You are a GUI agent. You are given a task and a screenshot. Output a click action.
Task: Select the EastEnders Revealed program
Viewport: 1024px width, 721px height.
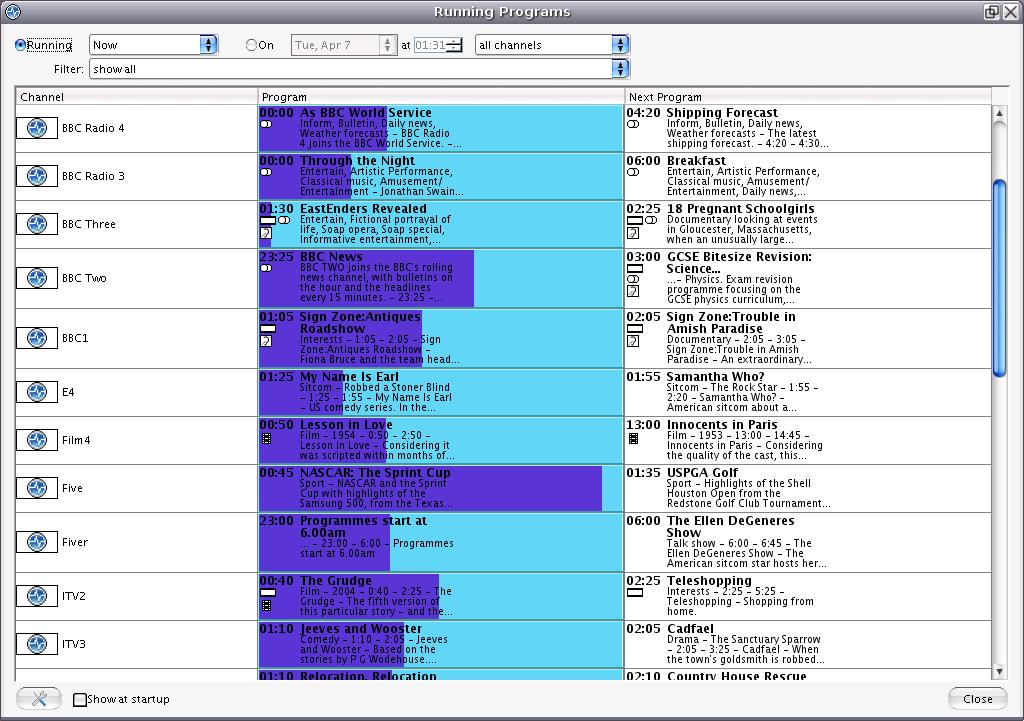pyautogui.click(x=441, y=225)
